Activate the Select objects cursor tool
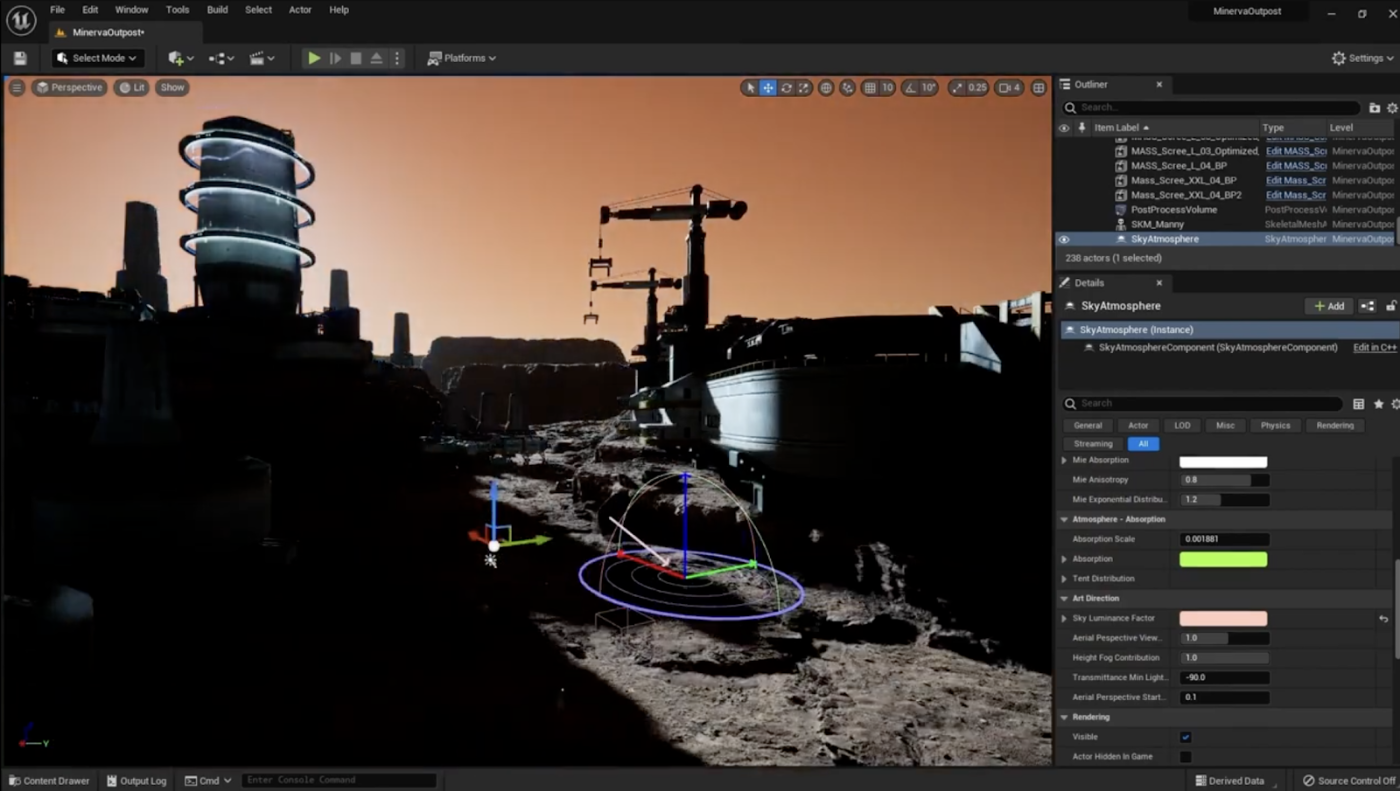 coord(750,88)
